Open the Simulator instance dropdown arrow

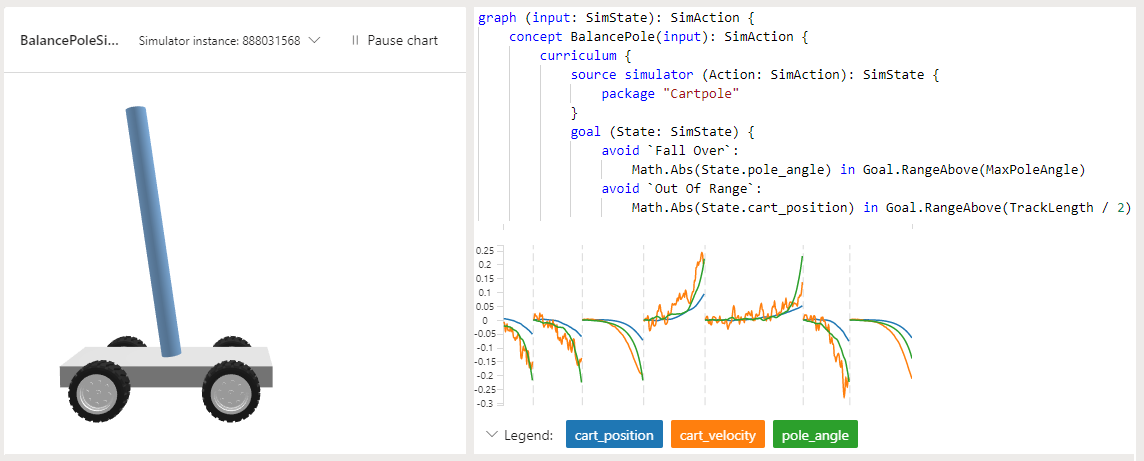[314, 41]
